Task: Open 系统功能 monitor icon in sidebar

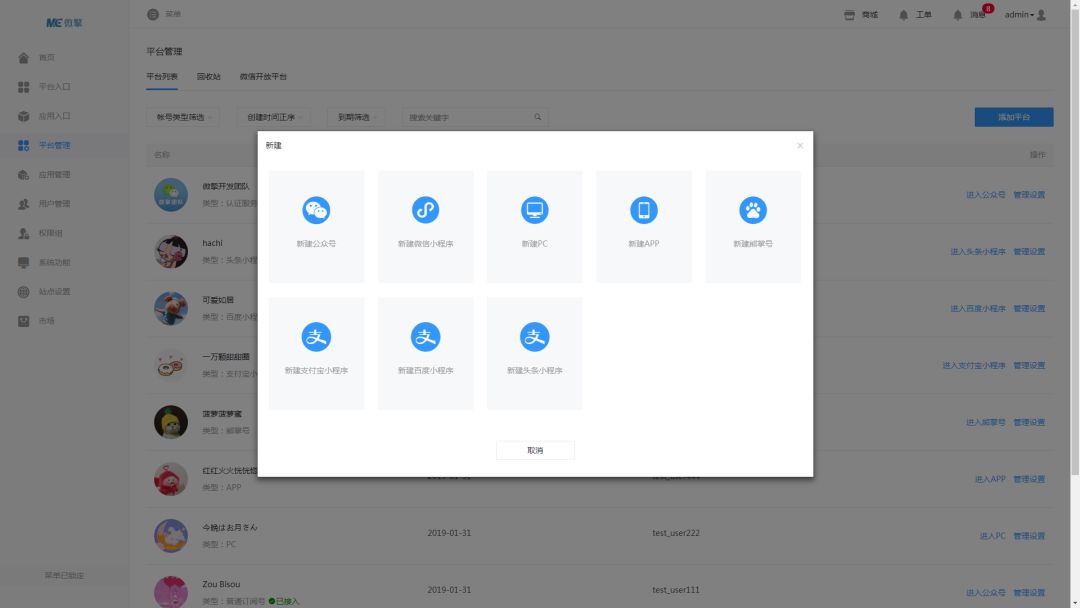Action: coord(23,262)
